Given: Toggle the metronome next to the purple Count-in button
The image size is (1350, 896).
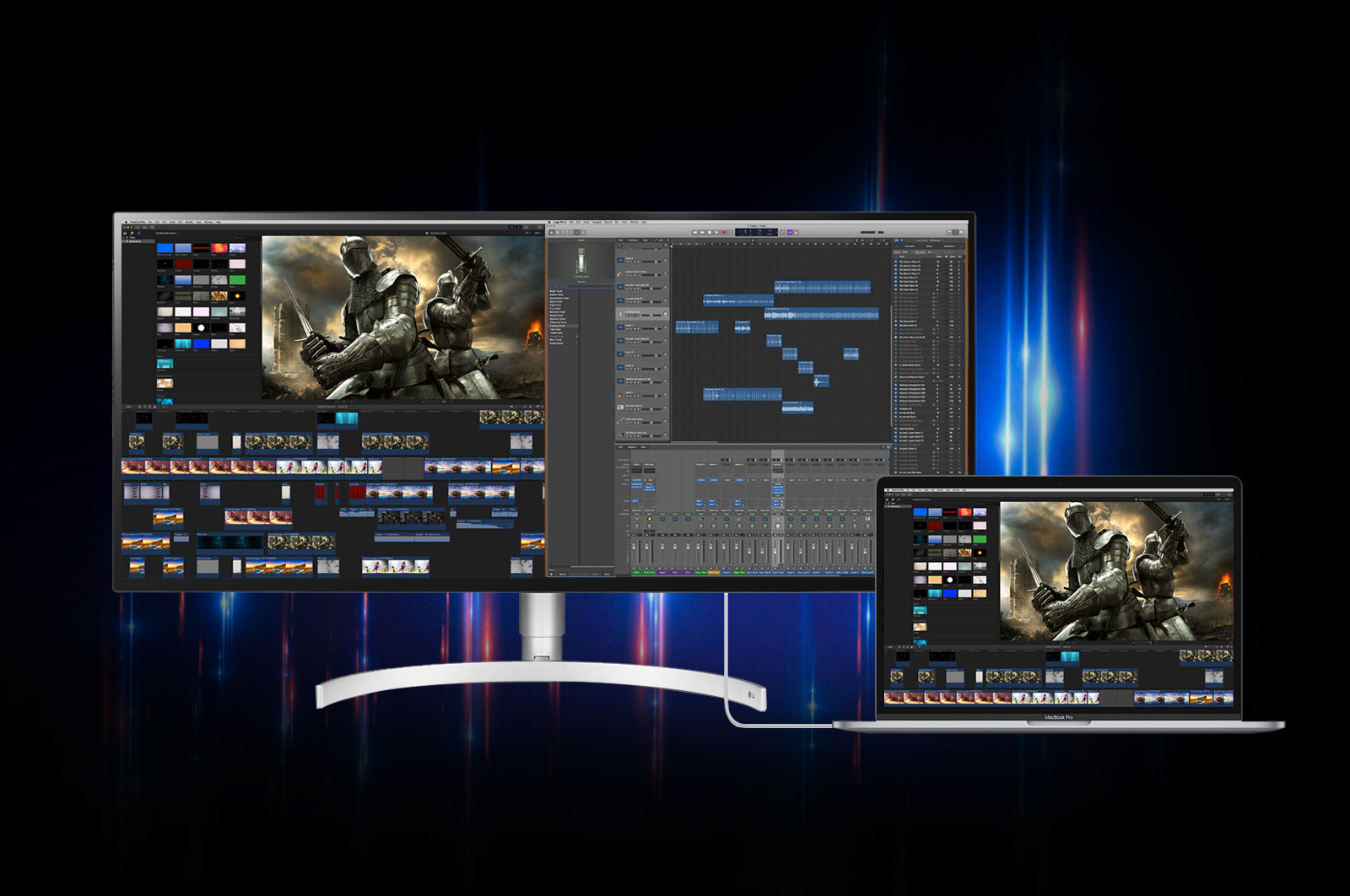Looking at the screenshot, I should [x=796, y=232].
